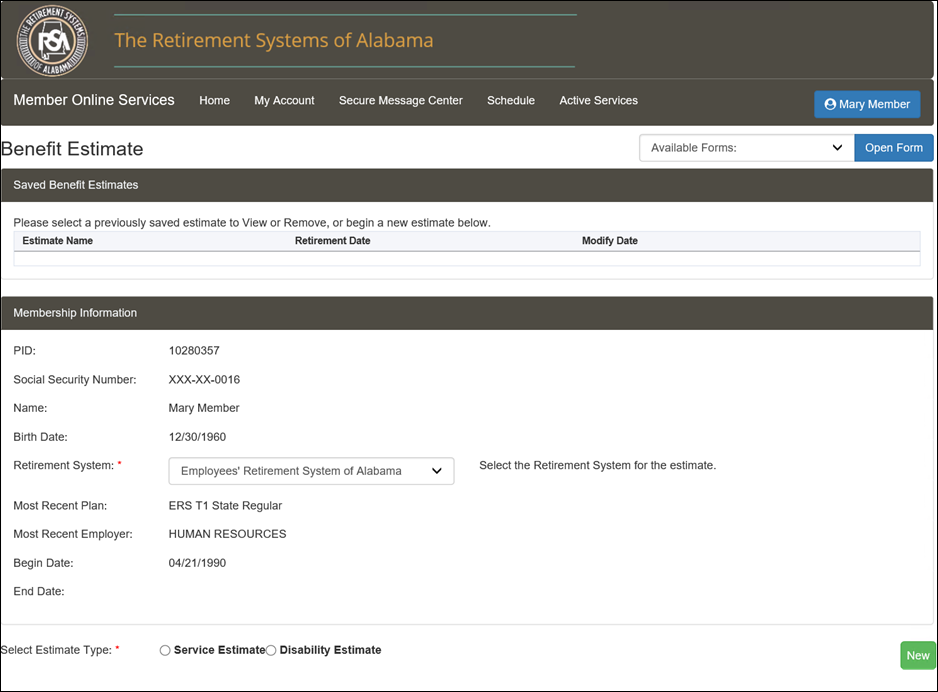Open the Active Services menu item
The height and width of the screenshot is (692, 938).
point(598,100)
